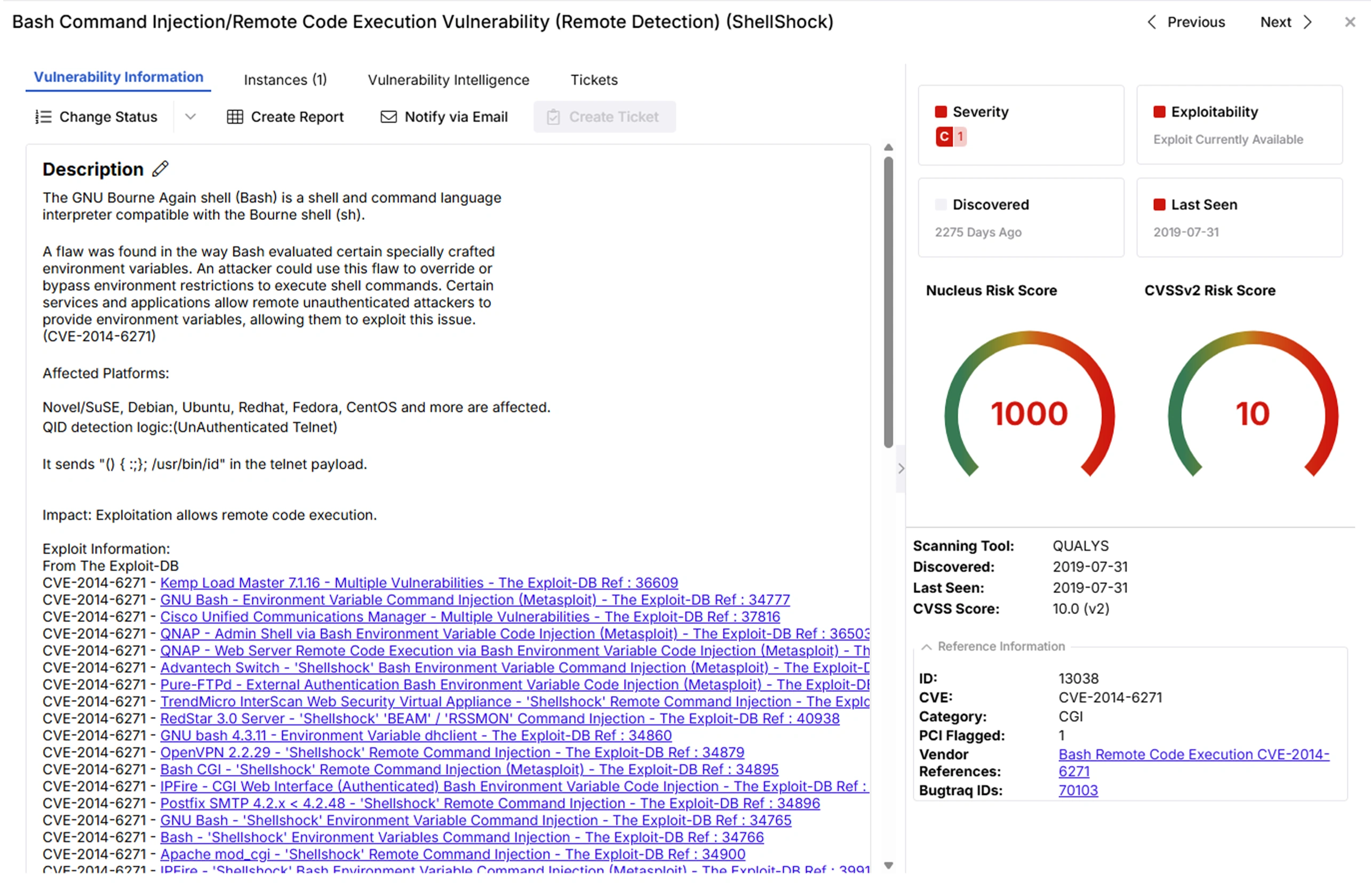Click the Create Report table icon
The width and height of the screenshot is (1371, 896).
234,117
